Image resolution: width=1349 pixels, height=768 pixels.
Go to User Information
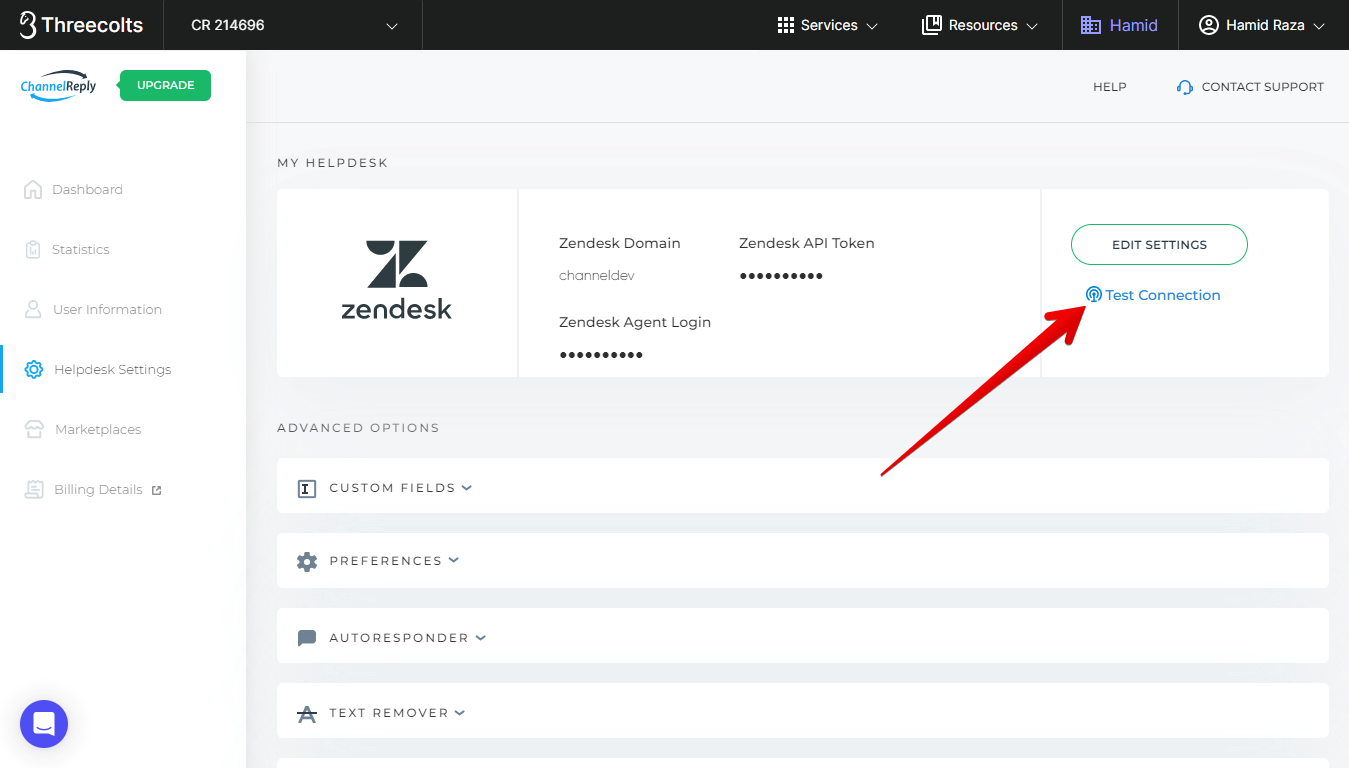point(107,309)
